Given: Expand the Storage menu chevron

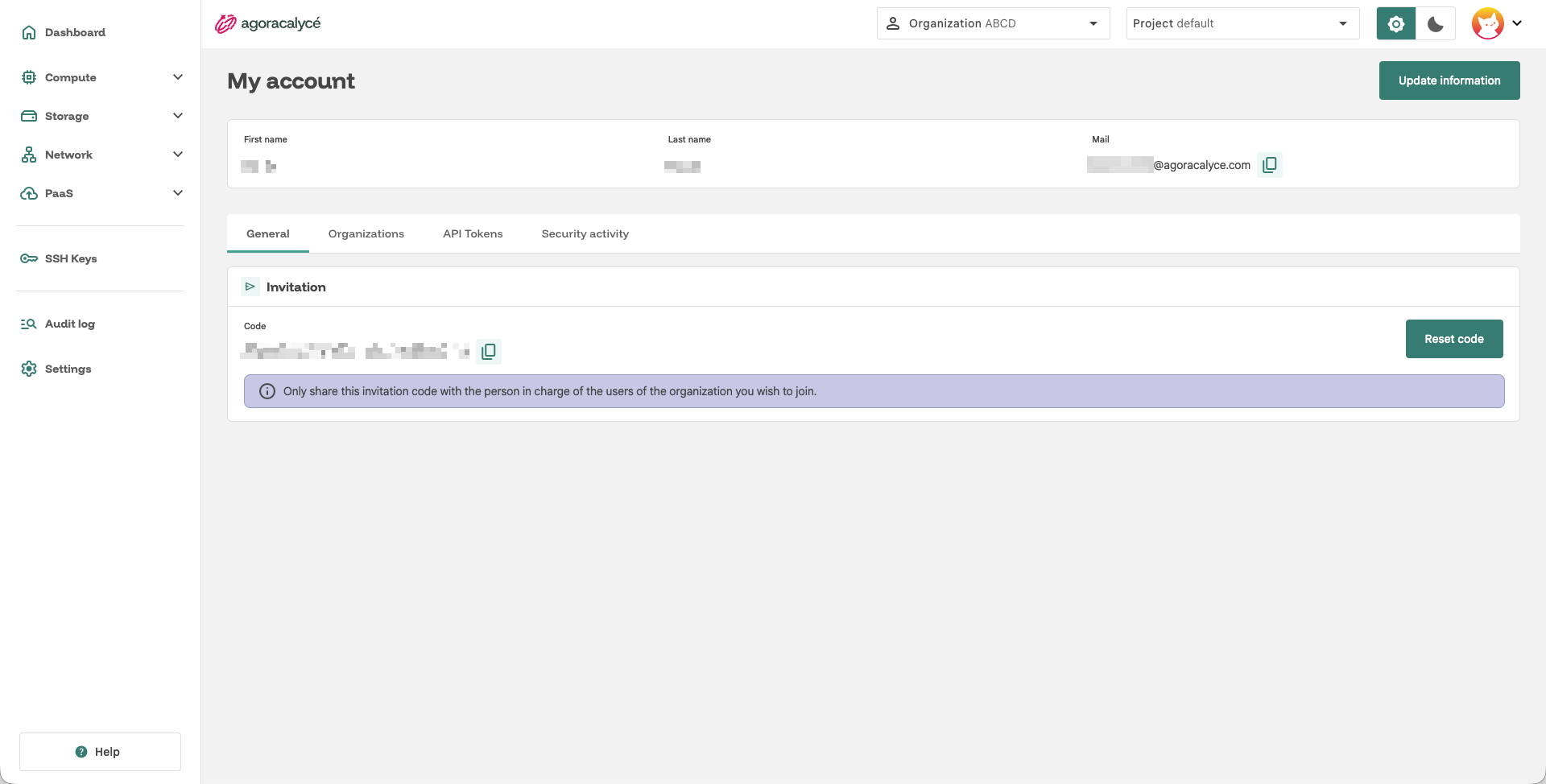Looking at the screenshot, I should (178, 116).
